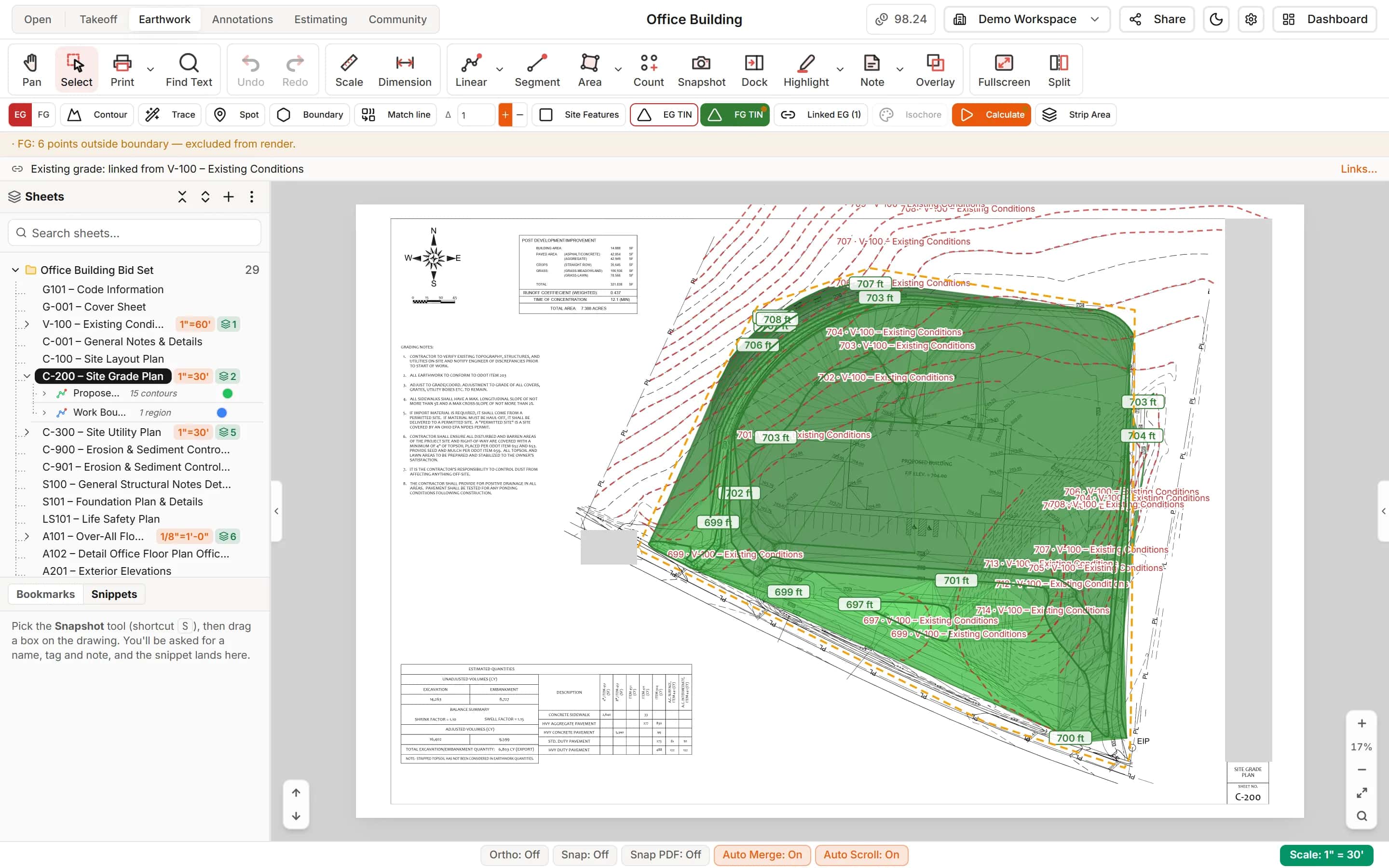Choose the Spot elevation tool
This screenshot has height=868, width=1389.
point(236,115)
